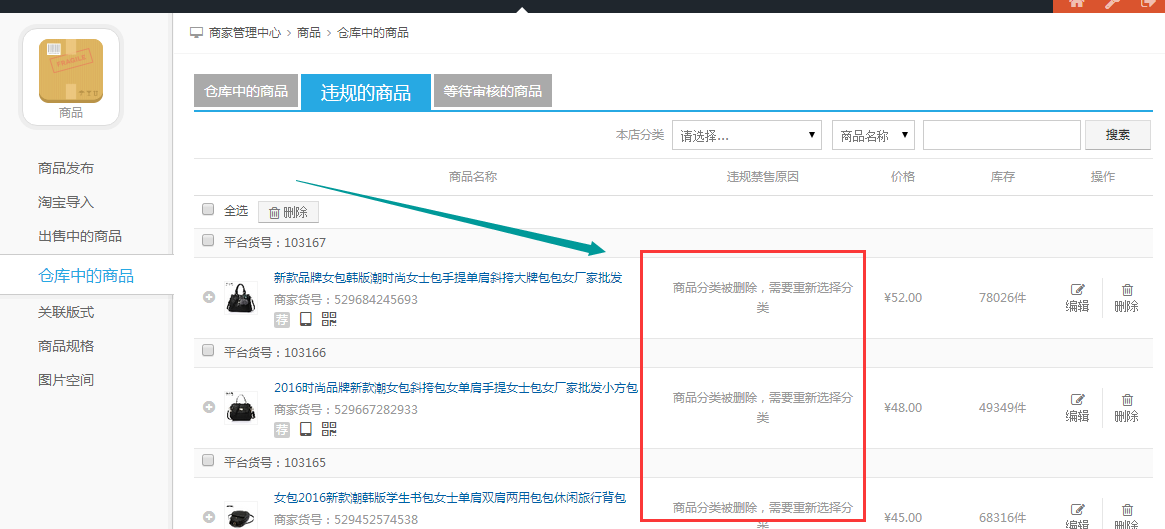Viewport: 1165px width, 529px height.
Task: Click thumbnail of handbag item 529684245693
Action: (x=241, y=297)
